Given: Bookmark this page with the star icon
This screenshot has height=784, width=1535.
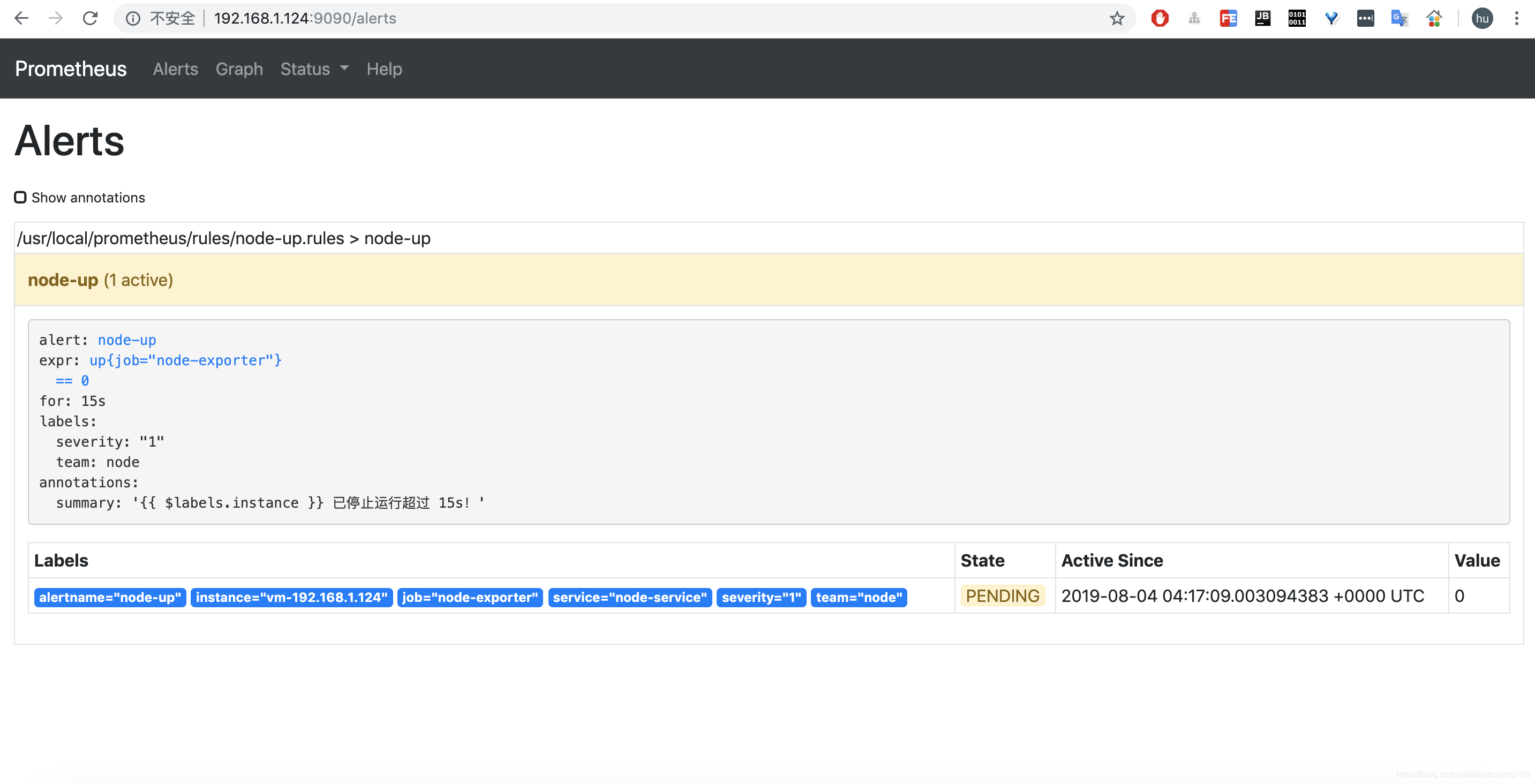Looking at the screenshot, I should pos(1117,18).
